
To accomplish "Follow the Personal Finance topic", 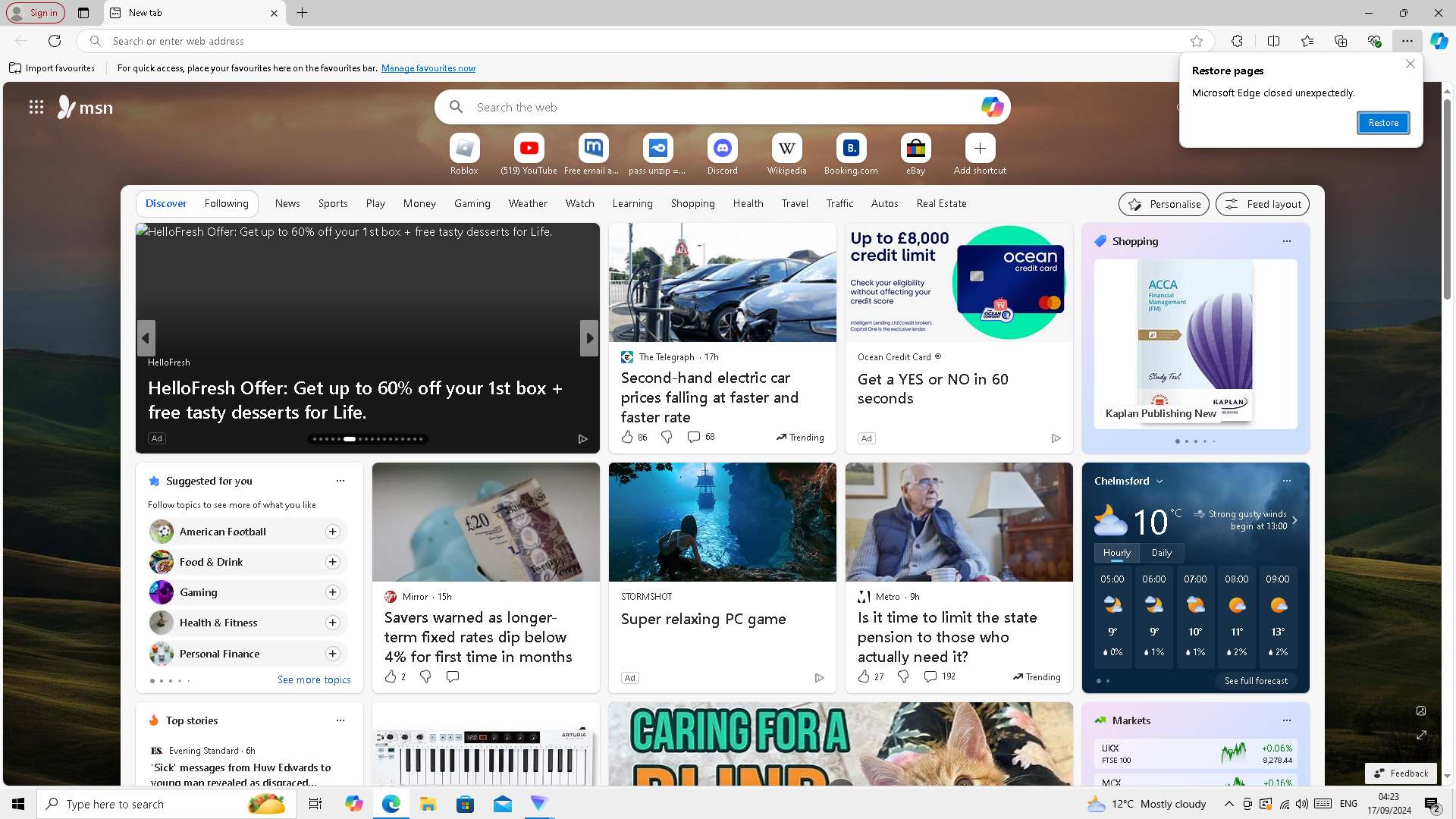I will tap(333, 654).
